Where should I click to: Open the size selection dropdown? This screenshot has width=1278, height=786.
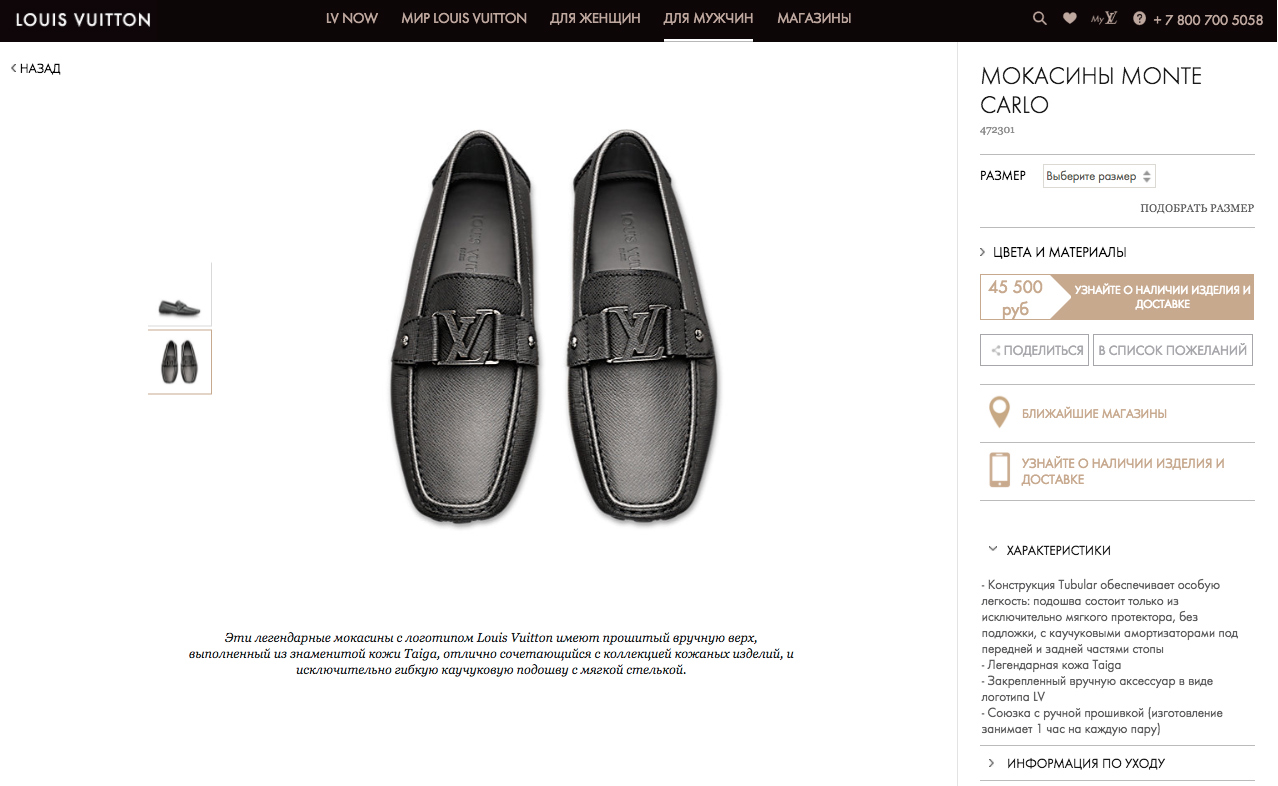coord(1098,176)
